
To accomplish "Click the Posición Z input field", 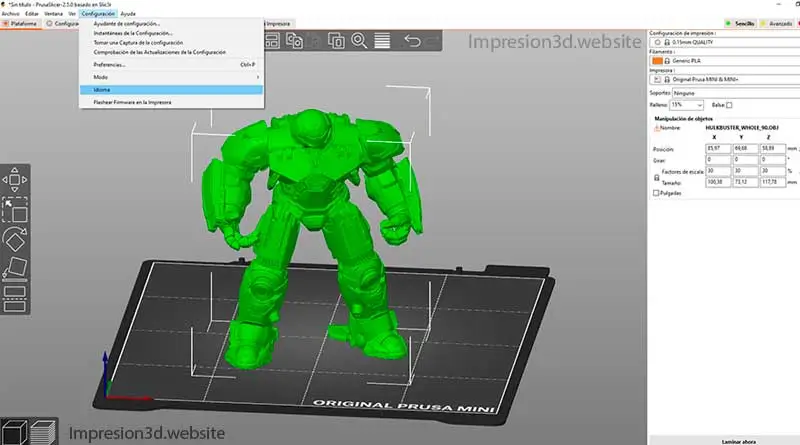I will [772, 149].
